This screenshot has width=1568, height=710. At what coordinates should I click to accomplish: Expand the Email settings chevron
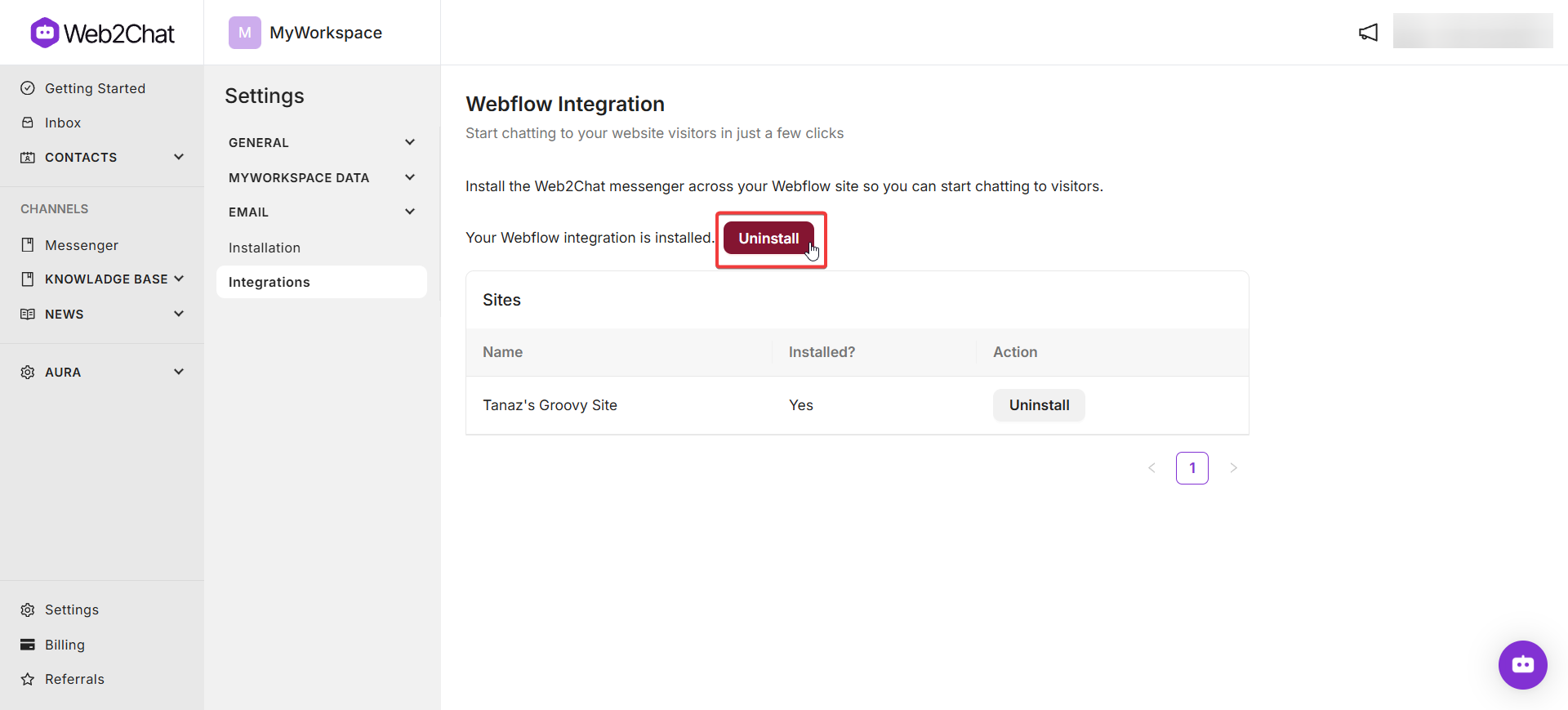click(x=410, y=212)
